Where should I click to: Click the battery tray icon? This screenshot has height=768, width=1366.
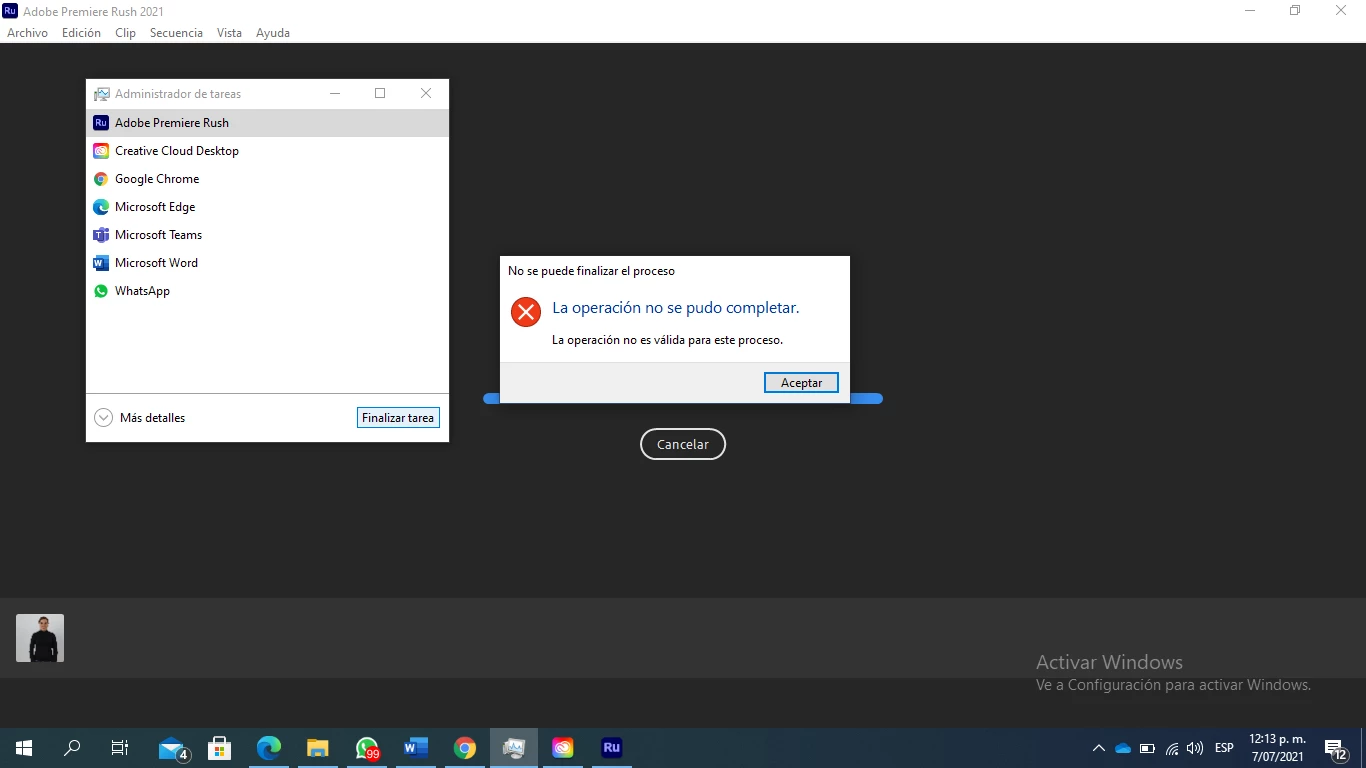[1147, 748]
